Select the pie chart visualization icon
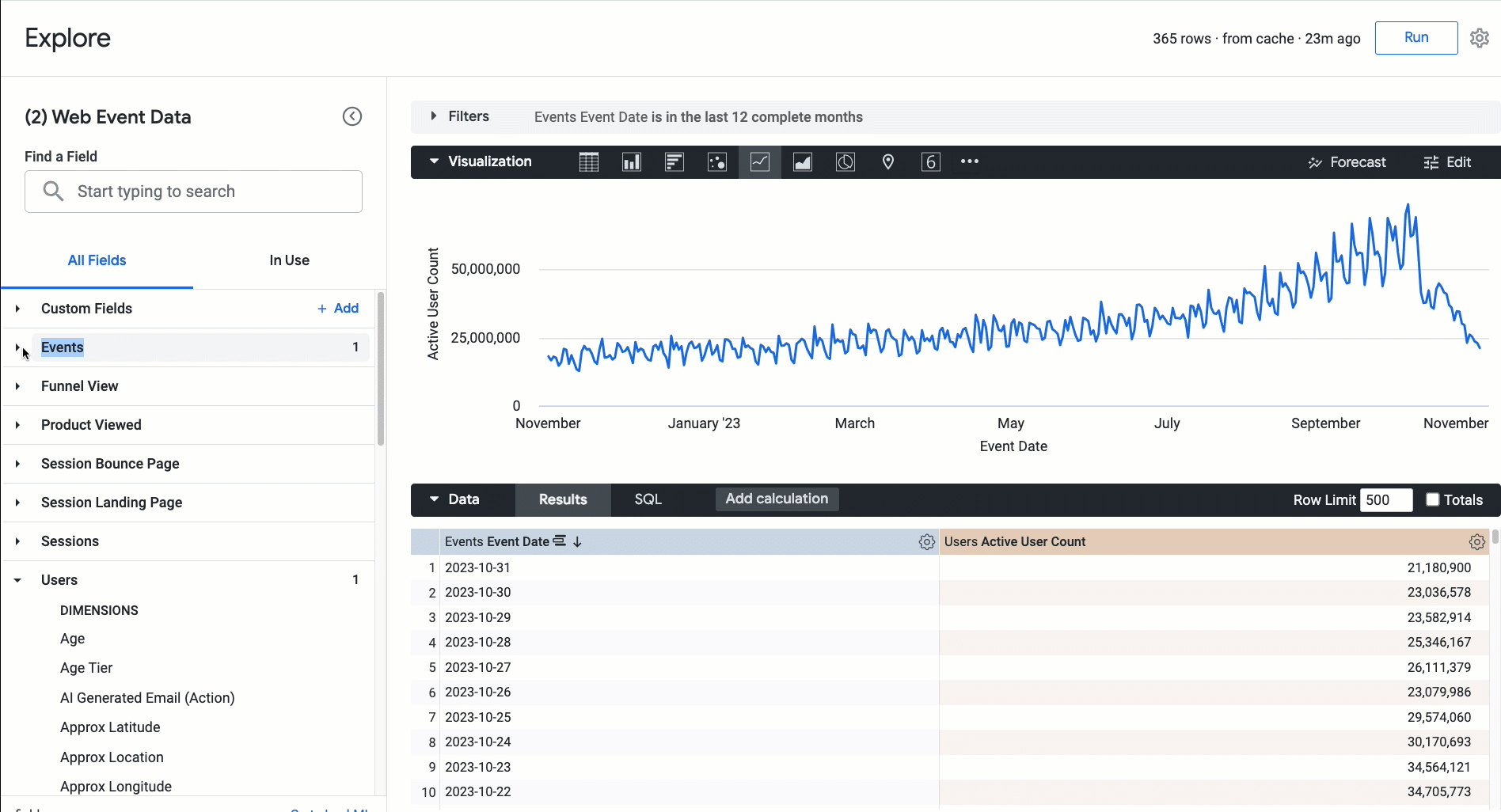Screen dimensions: 1501x812 [845, 162]
